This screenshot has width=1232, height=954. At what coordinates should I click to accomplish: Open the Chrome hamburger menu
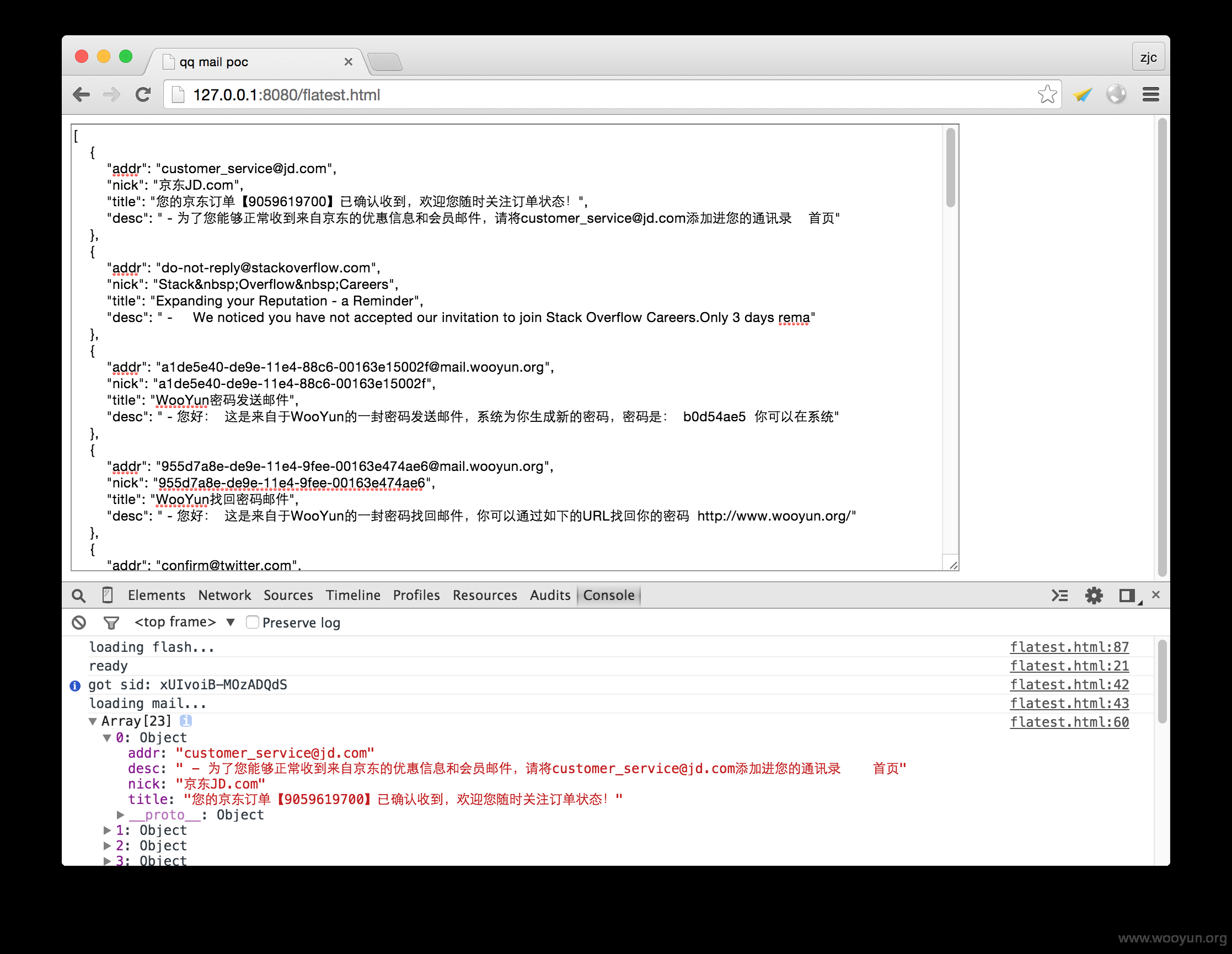1151,95
